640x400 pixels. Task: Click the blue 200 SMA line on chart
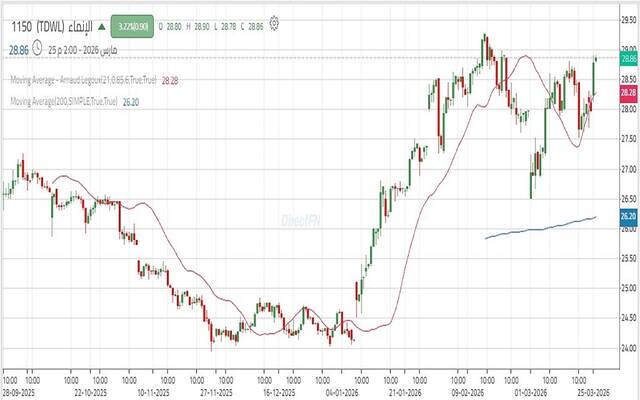pyautogui.click(x=540, y=228)
